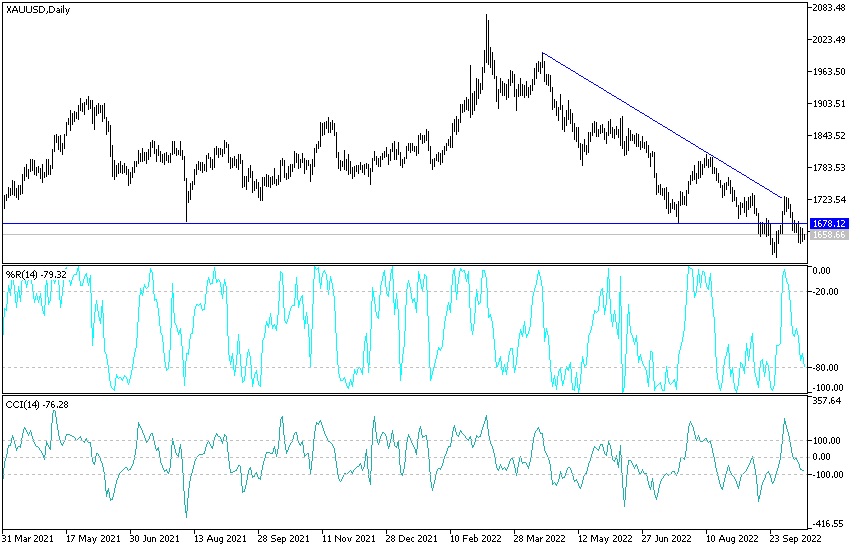860x550 pixels.
Task: Click the 10 Aug 2022 date label
Action: tap(732, 538)
